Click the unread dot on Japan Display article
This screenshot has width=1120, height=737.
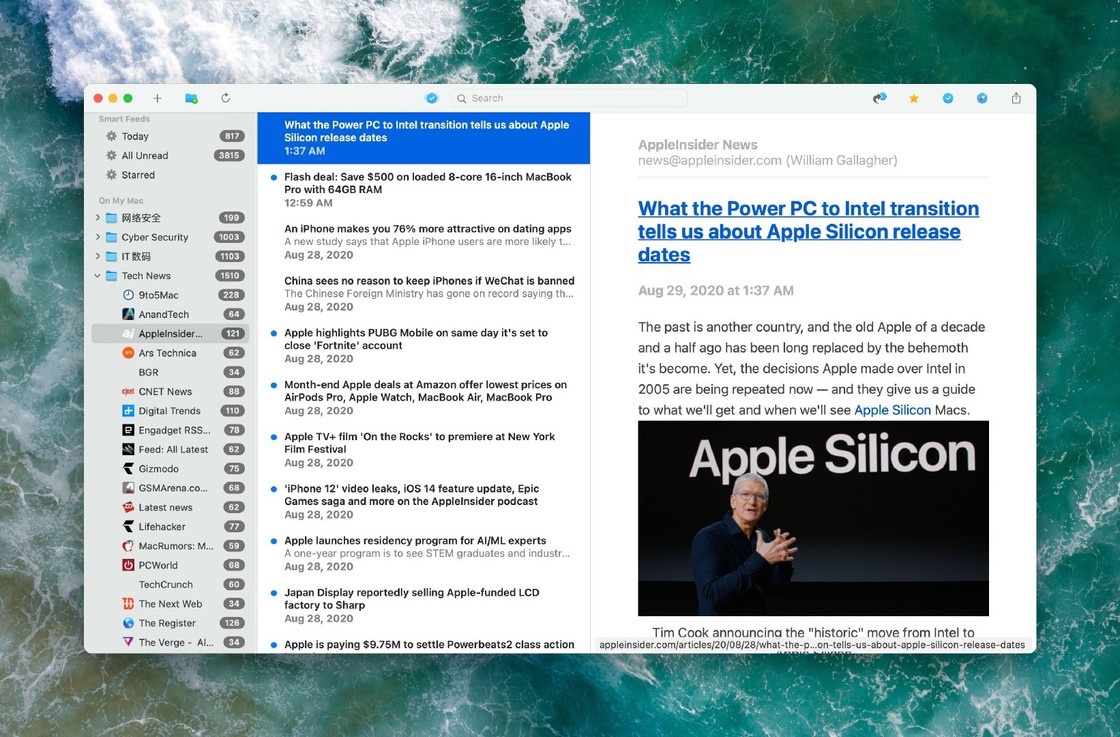tap(274, 593)
